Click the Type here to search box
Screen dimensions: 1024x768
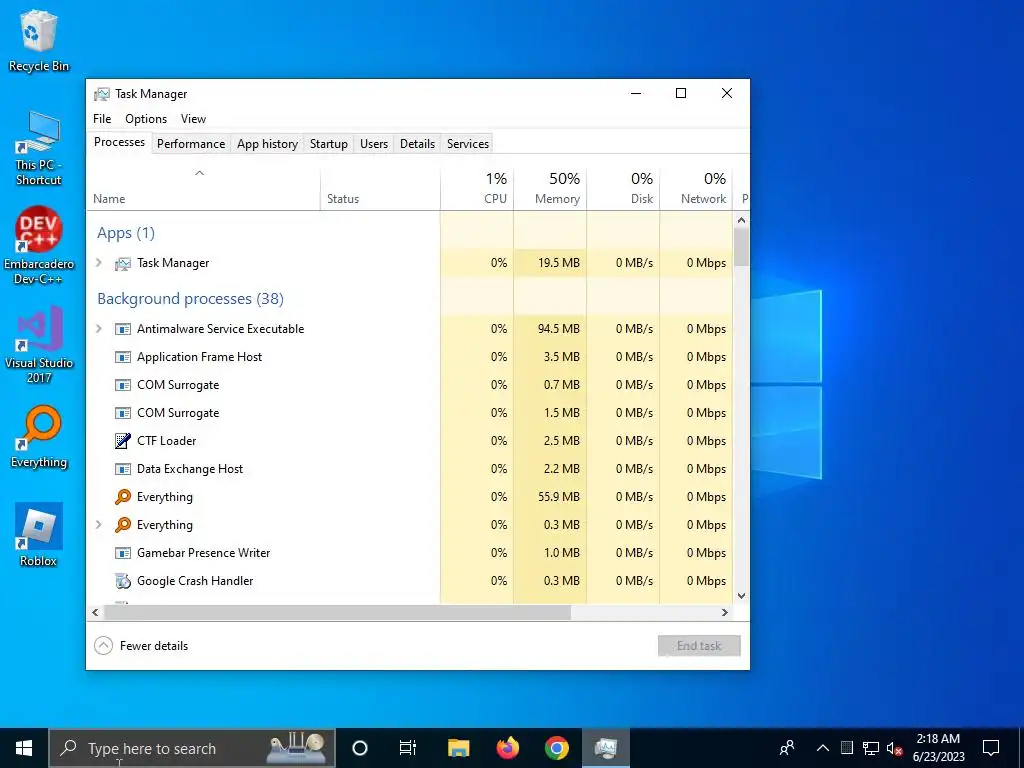tap(192, 748)
